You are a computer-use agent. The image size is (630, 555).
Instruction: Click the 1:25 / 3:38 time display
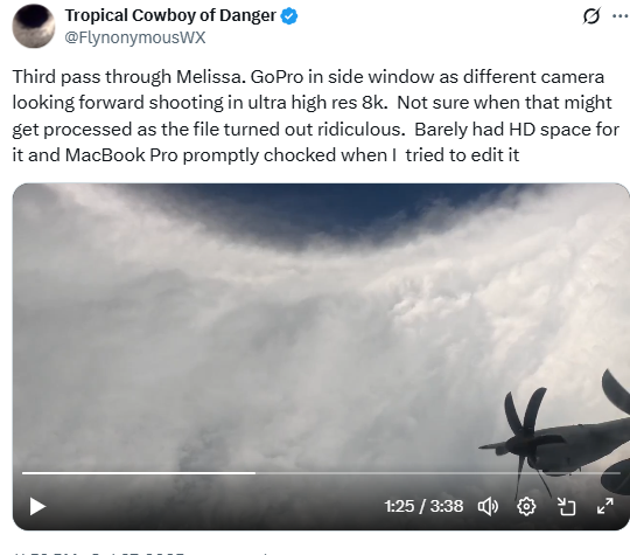424,506
